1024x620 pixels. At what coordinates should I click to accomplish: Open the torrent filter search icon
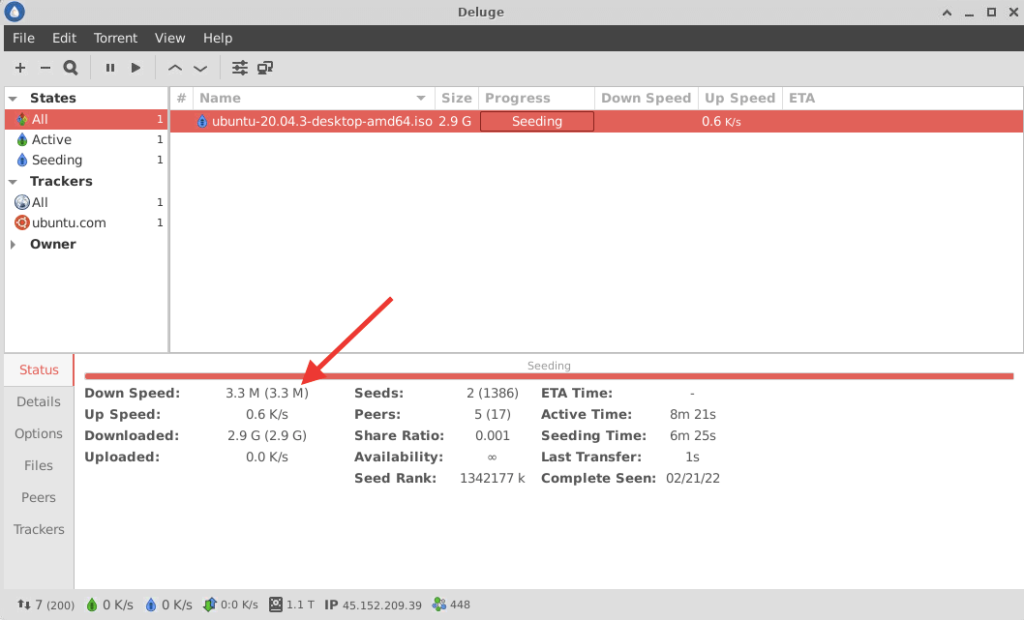tap(71, 67)
